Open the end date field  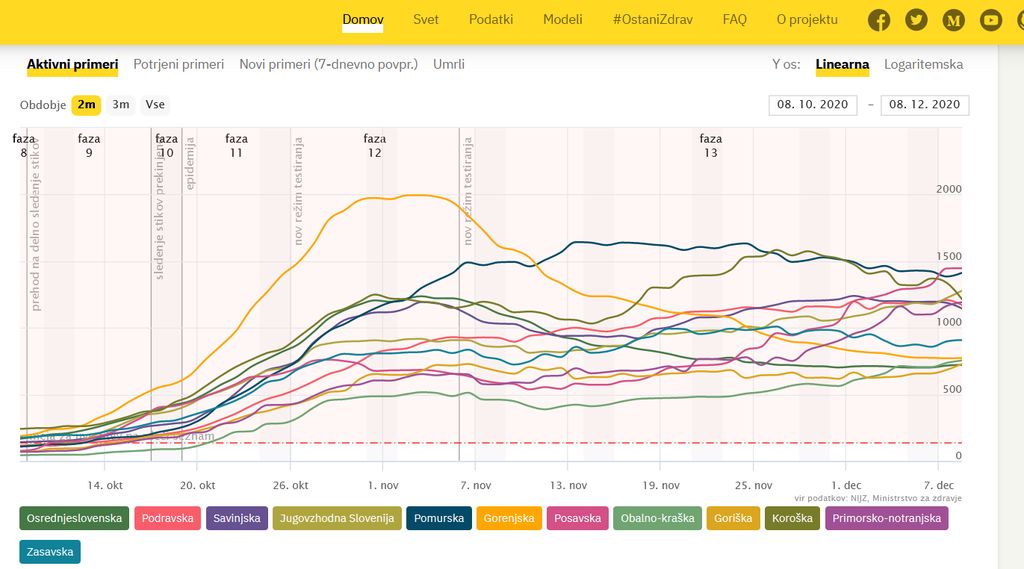coord(924,105)
